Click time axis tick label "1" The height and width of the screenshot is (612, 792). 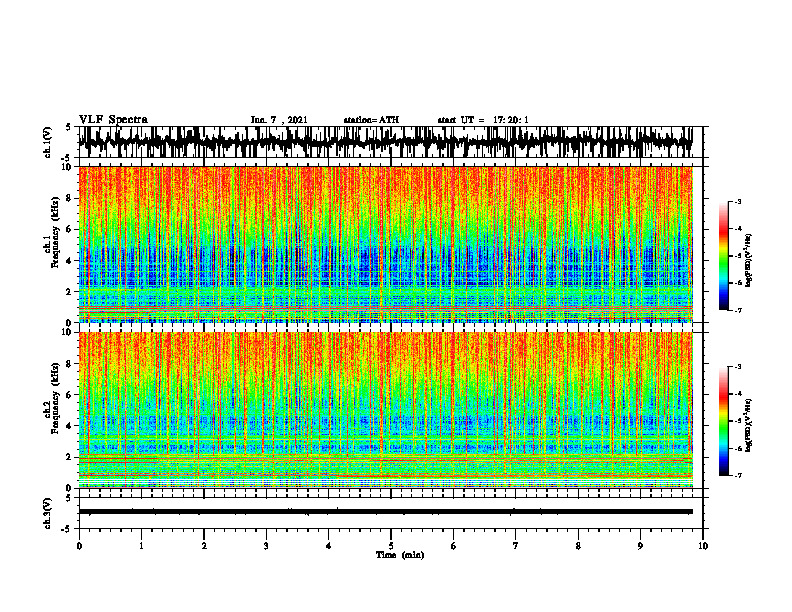141,546
